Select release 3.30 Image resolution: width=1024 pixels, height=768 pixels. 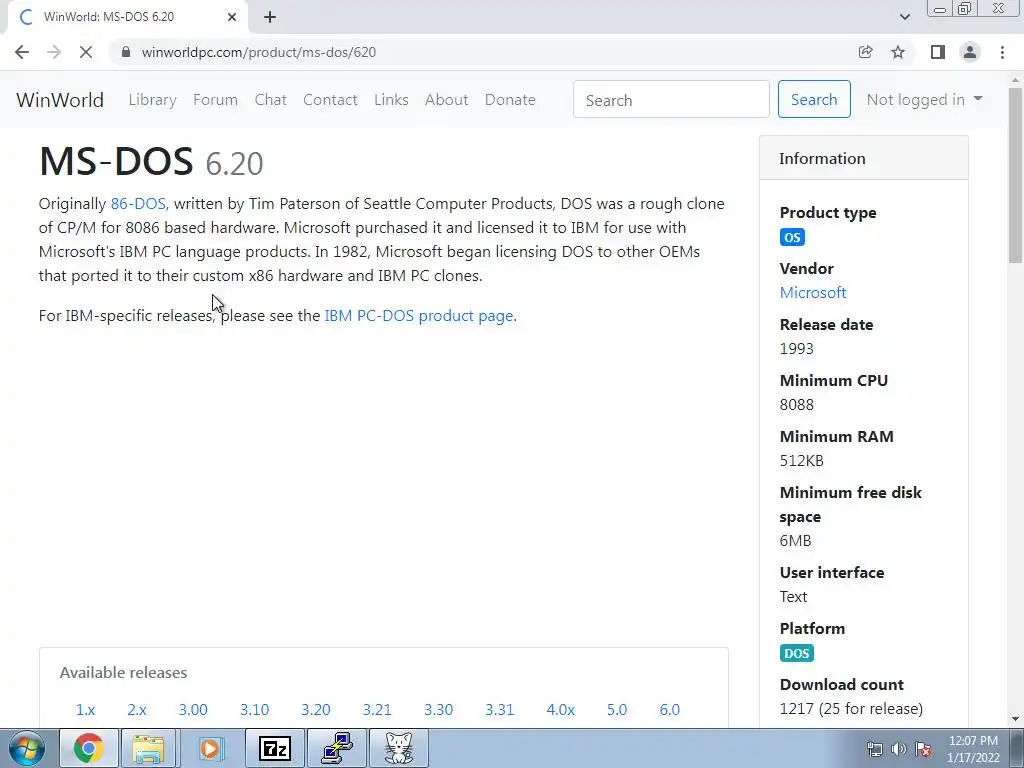click(x=439, y=709)
